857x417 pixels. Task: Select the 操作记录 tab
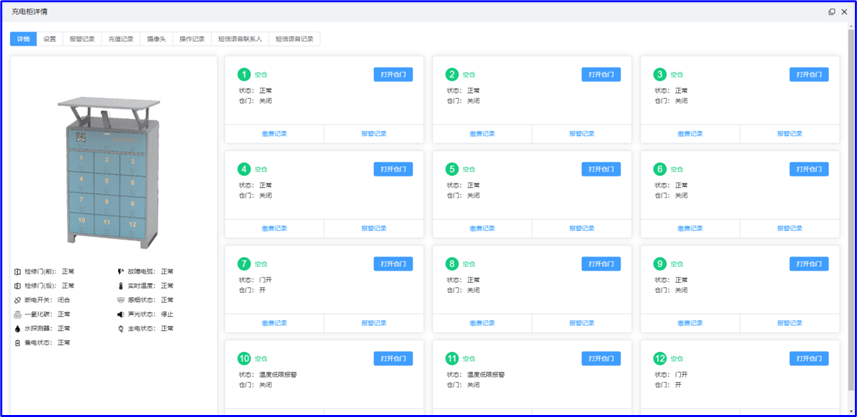[x=191, y=39]
